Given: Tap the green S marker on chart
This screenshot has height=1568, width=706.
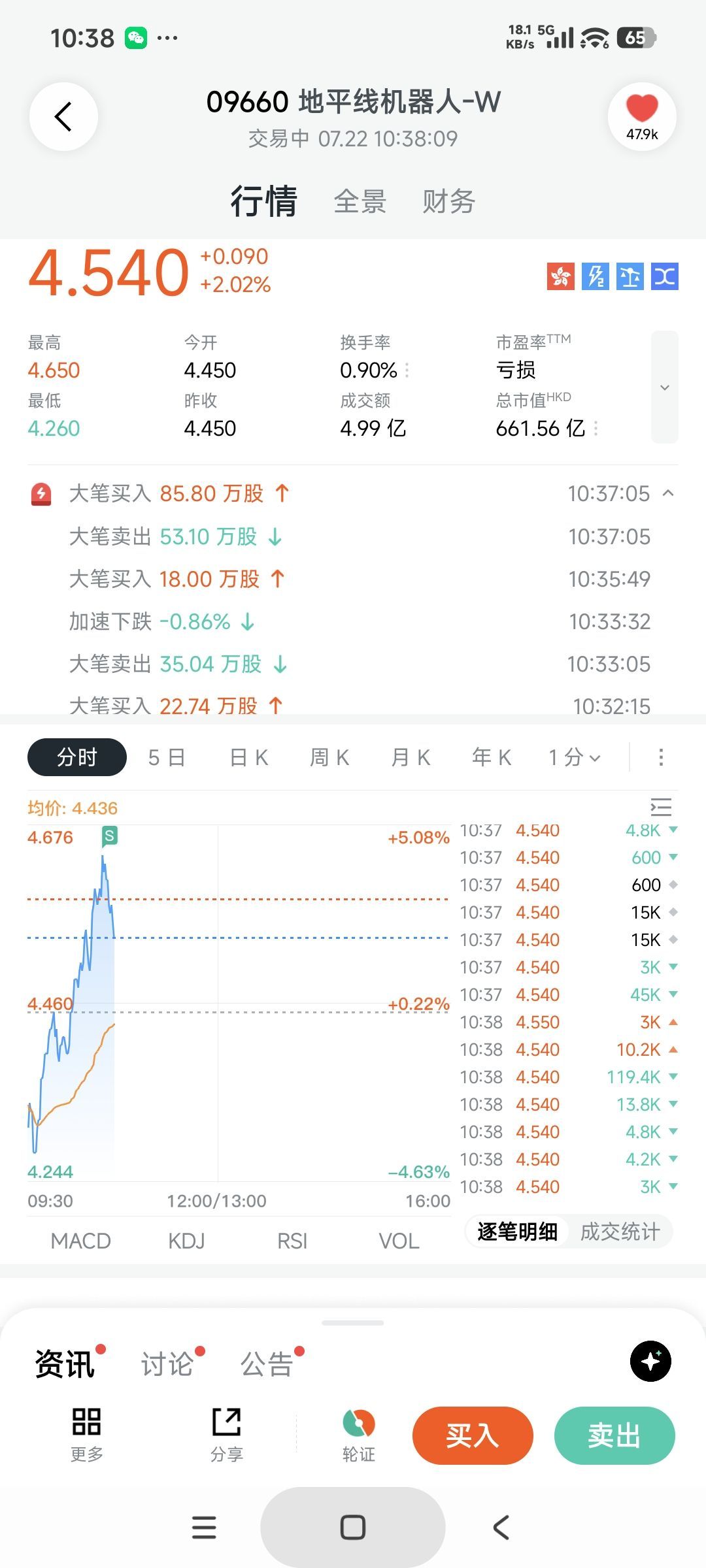Looking at the screenshot, I should [110, 835].
